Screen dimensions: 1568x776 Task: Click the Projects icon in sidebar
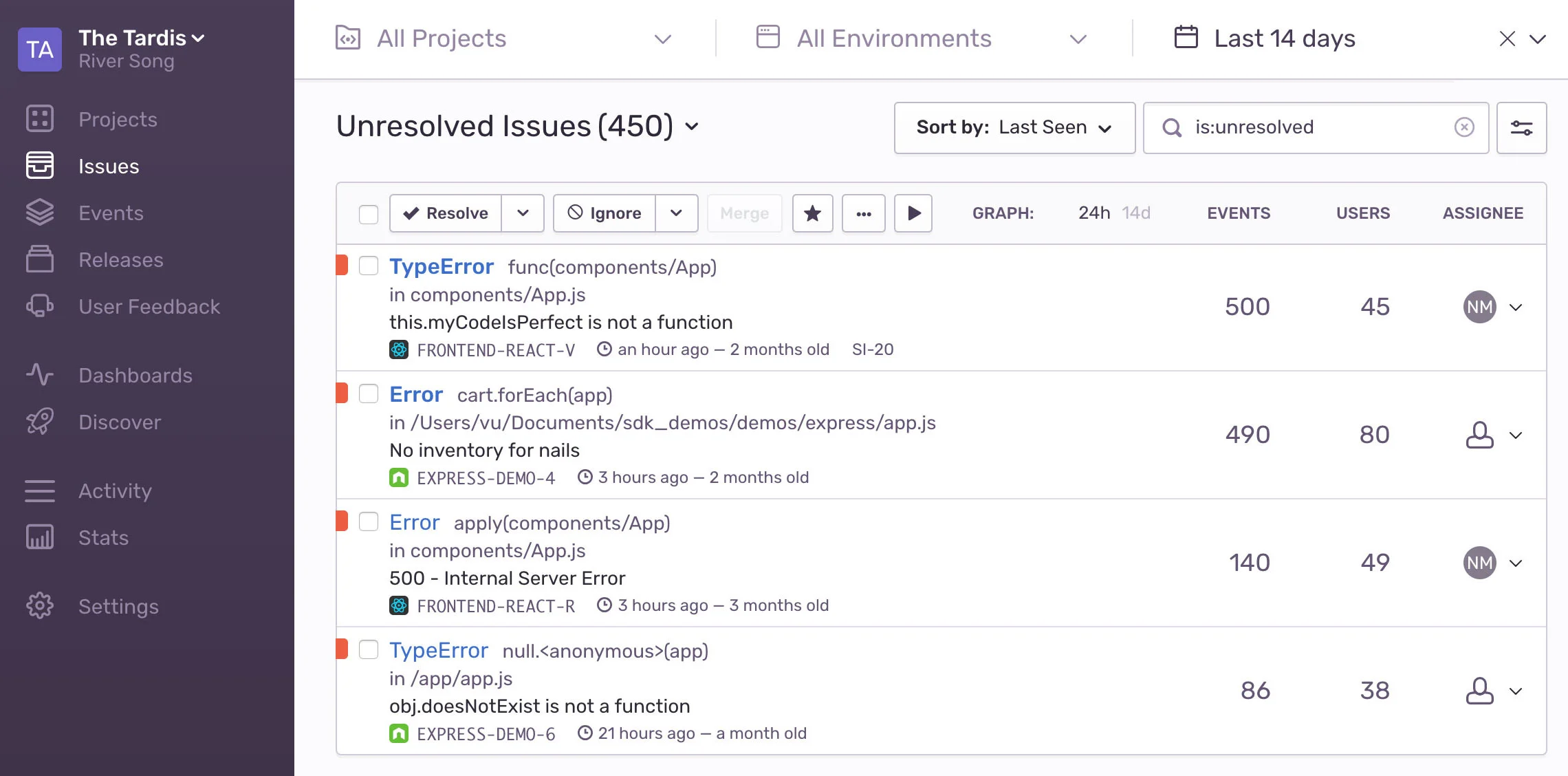39,118
